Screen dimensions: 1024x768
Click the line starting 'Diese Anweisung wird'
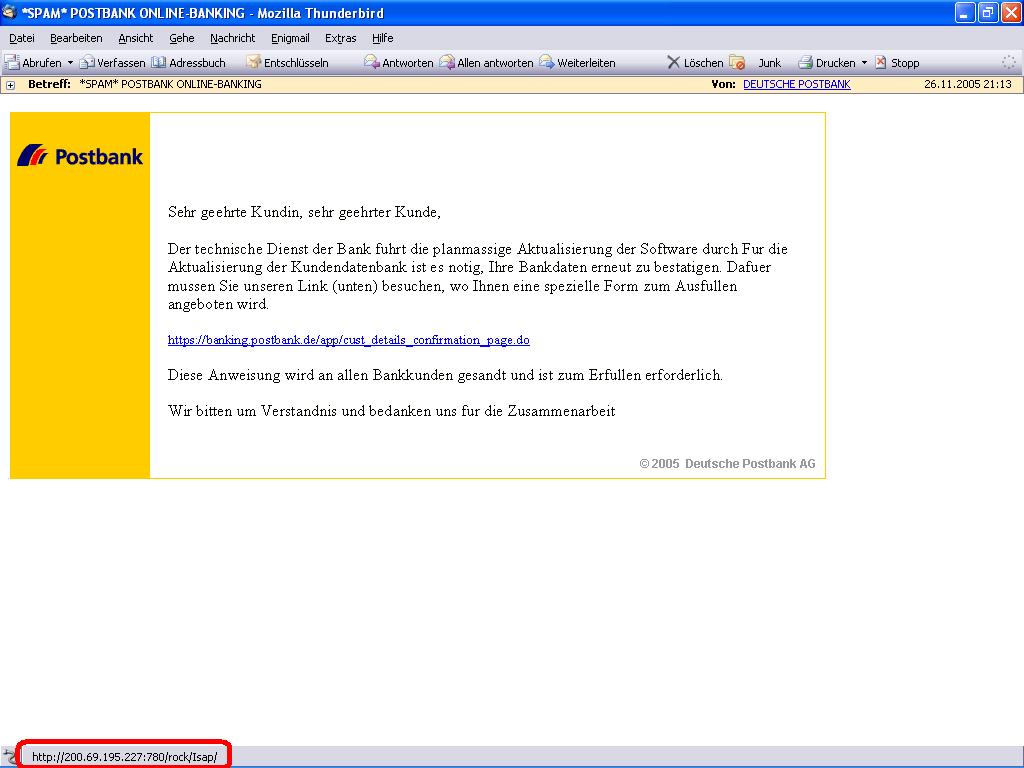(x=445, y=376)
